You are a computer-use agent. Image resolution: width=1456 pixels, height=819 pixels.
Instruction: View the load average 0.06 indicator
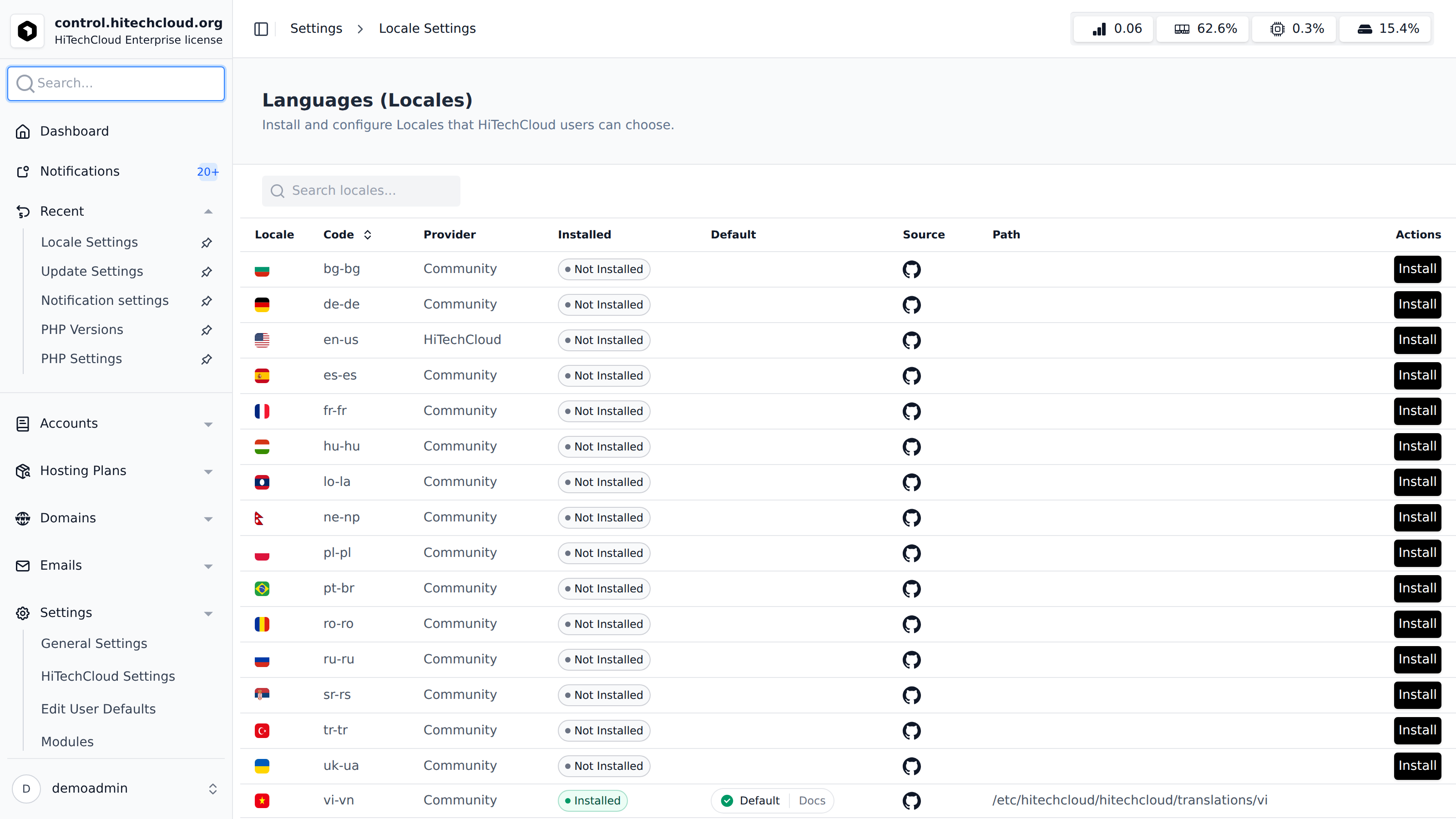(x=1113, y=29)
